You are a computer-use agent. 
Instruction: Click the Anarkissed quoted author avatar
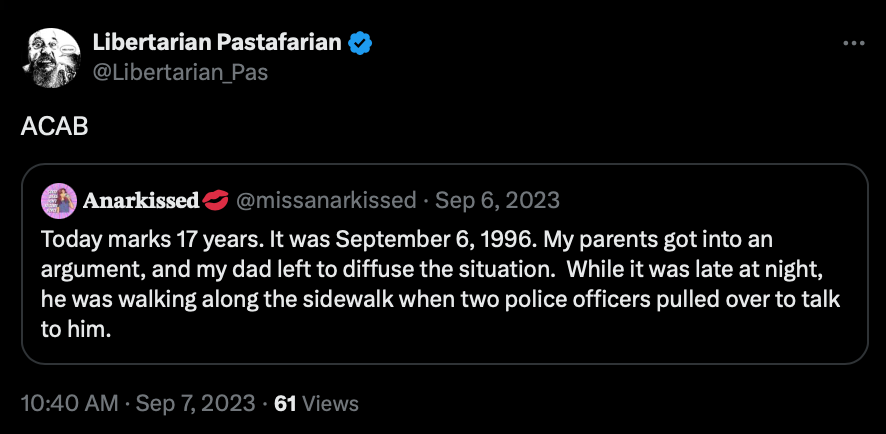[56, 200]
